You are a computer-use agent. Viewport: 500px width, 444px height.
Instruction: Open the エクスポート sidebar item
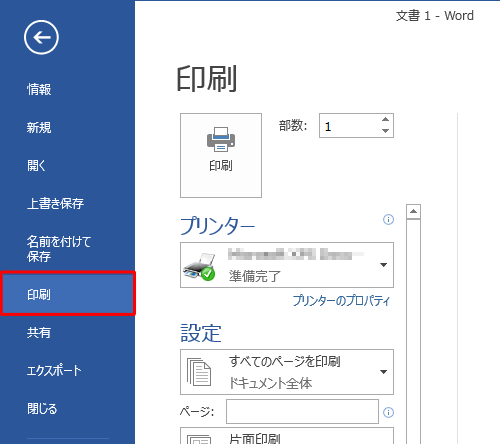[54, 371]
